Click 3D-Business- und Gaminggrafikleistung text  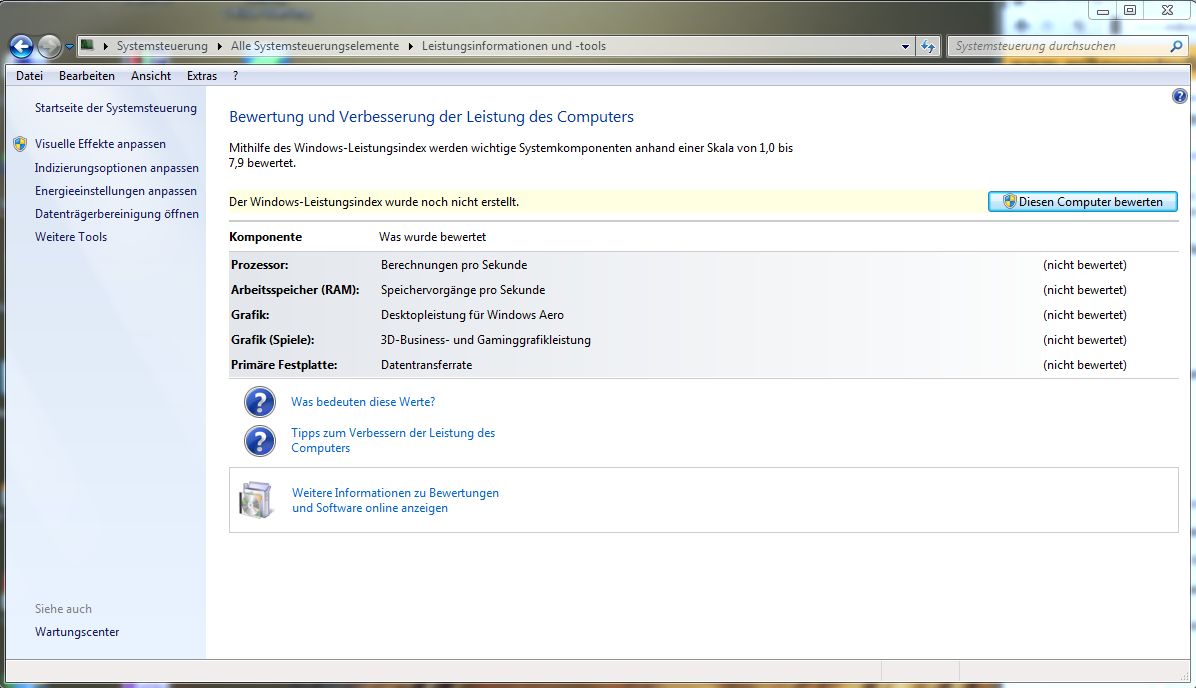click(486, 339)
